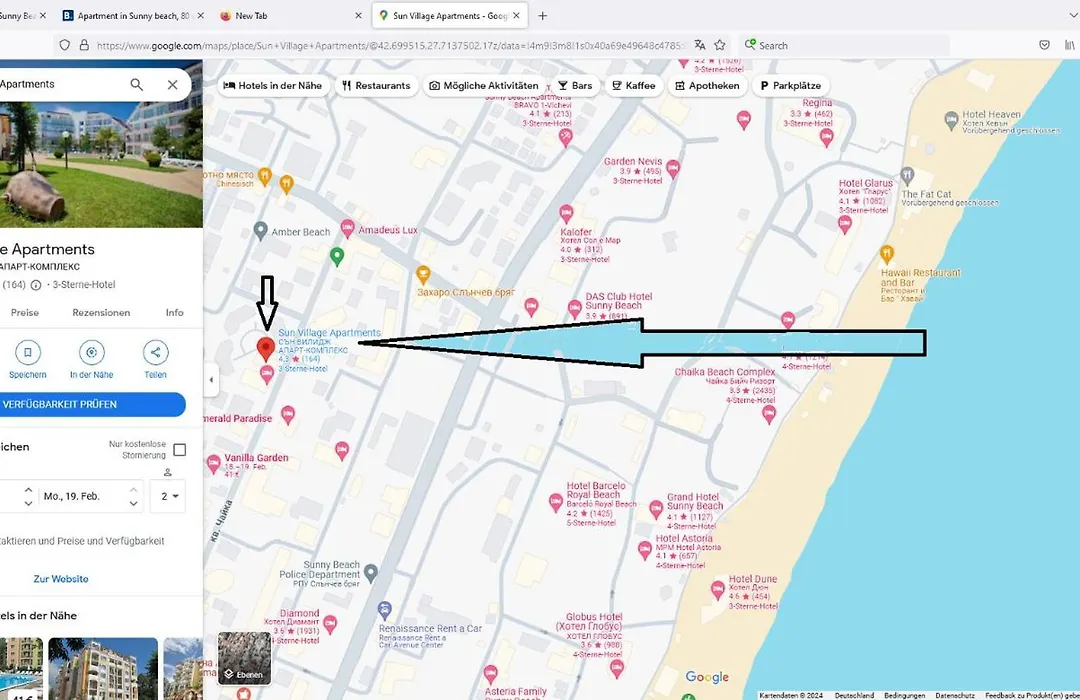Click the translate page icon in address bar
Image resolution: width=1080 pixels, height=700 pixels.
click(x=700, y=45)
